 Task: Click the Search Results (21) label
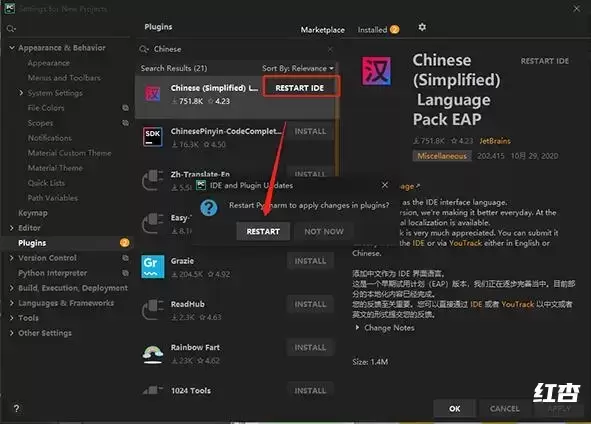174,68
